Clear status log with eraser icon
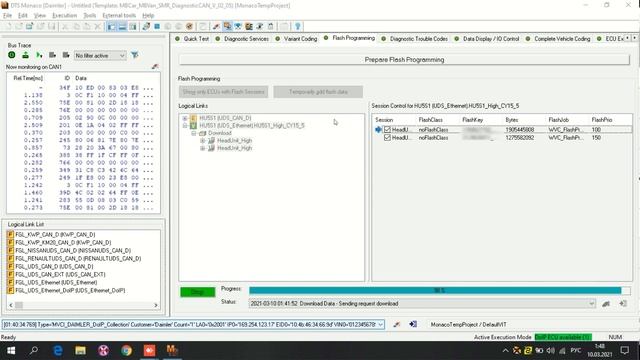Image resolution: width=640 pixels, height=360 pixels. 606,304
